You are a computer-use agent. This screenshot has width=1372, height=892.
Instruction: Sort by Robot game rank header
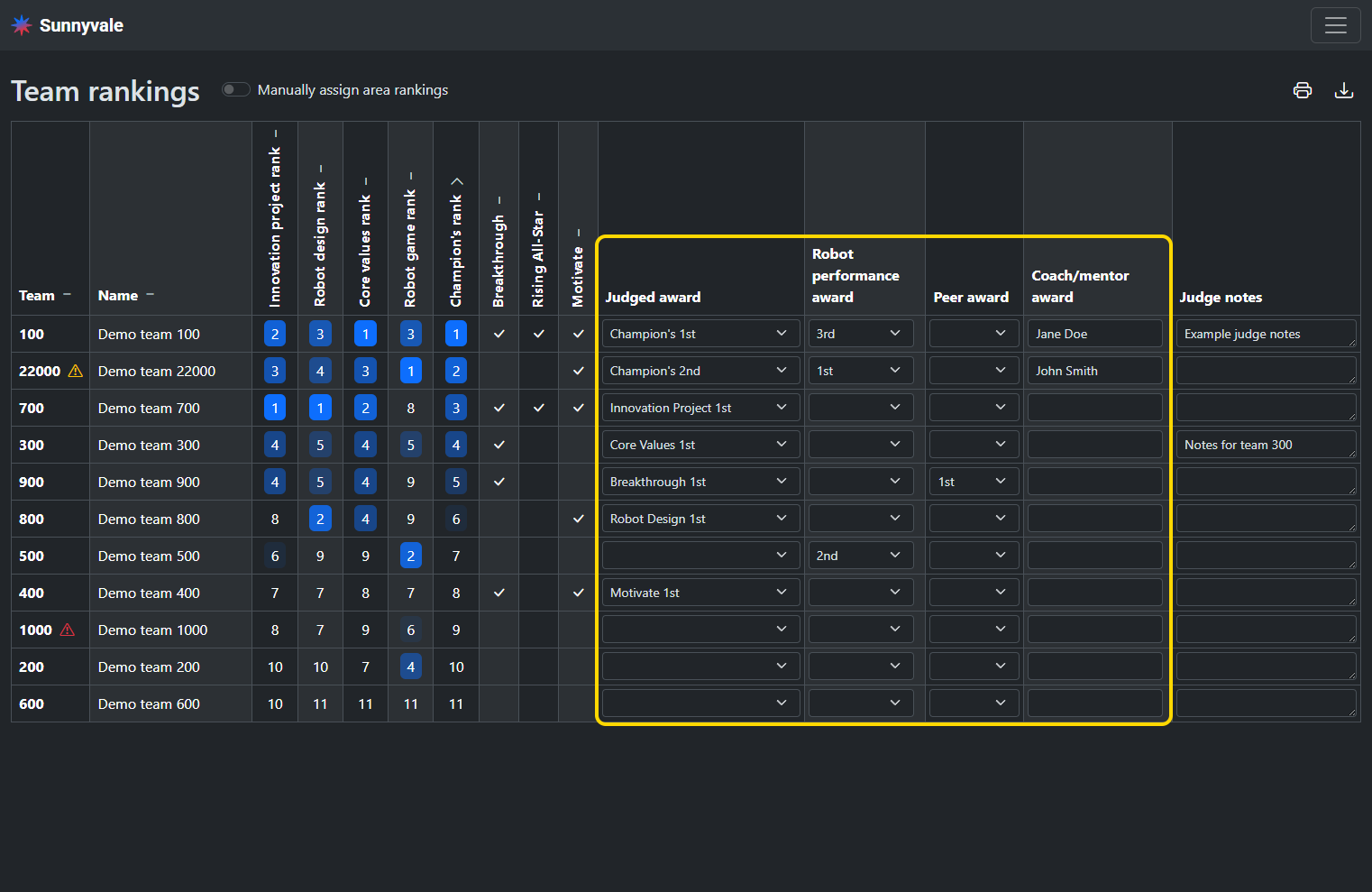(x=410, y=244)
